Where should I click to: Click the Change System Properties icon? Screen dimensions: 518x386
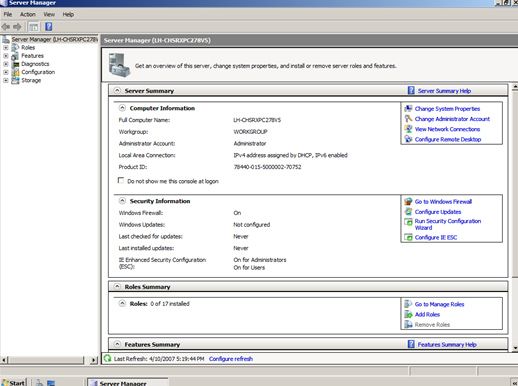tap(408, 108)
